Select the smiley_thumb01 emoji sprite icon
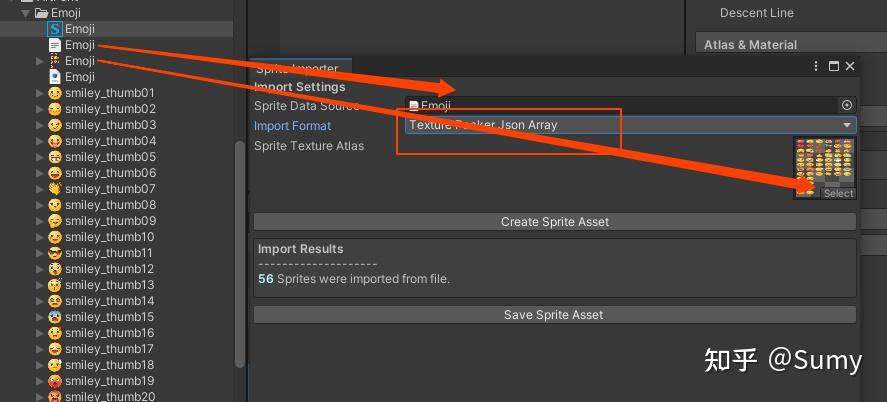 [x=55, y=93]
